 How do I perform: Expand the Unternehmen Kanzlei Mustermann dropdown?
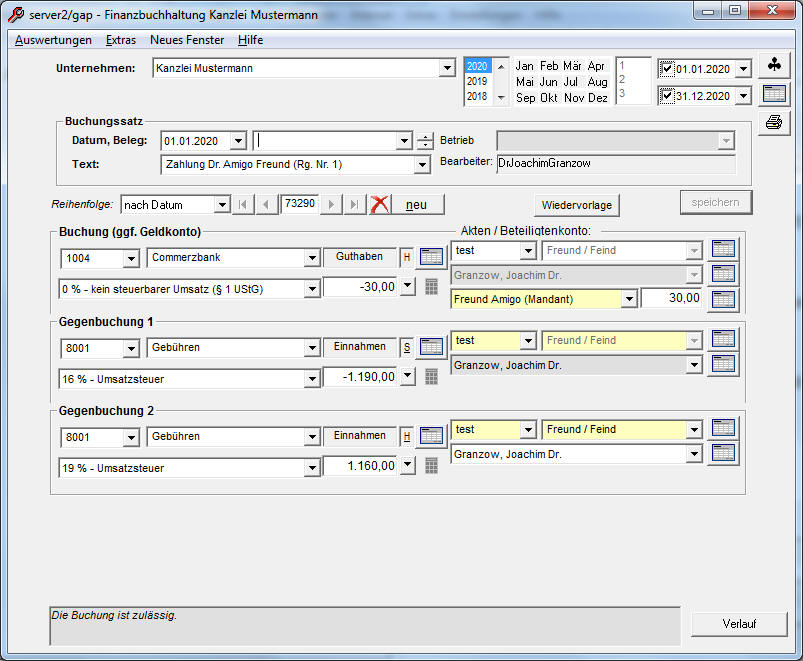(x=447, y=68)
